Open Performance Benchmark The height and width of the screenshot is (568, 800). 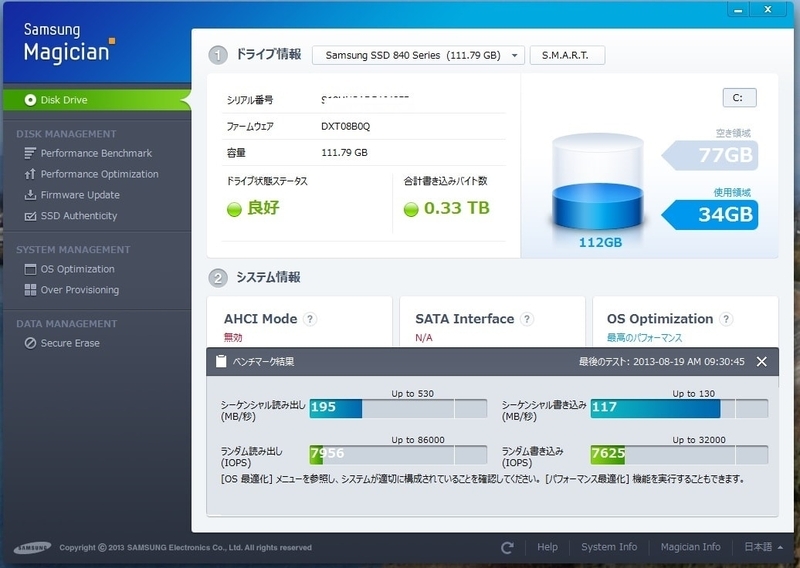(96, 153)
